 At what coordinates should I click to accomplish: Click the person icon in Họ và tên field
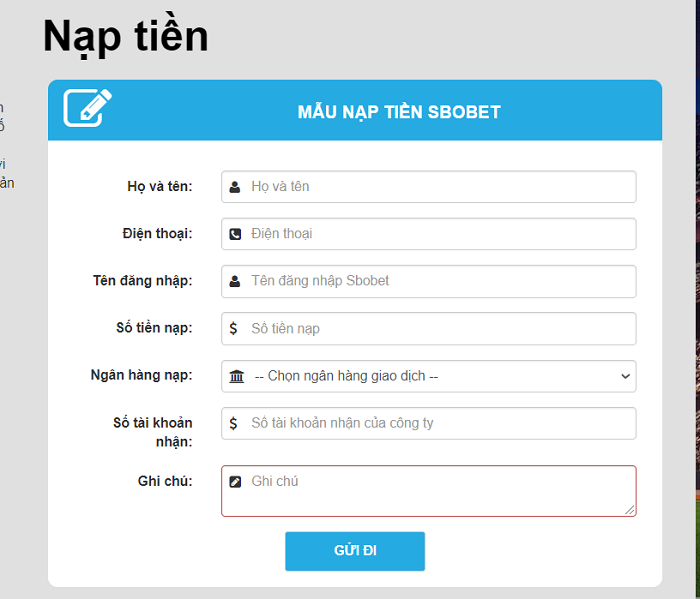235,187
